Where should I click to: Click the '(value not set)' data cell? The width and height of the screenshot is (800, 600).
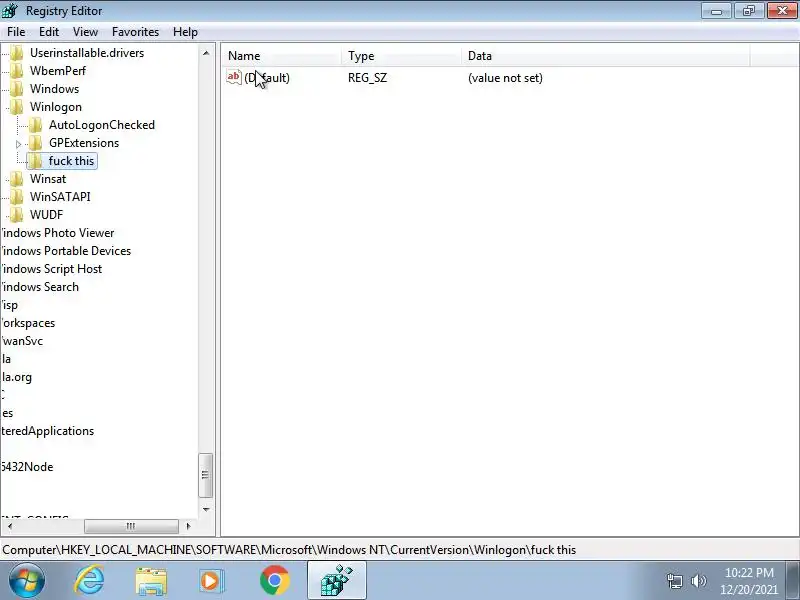pos(505,78)
